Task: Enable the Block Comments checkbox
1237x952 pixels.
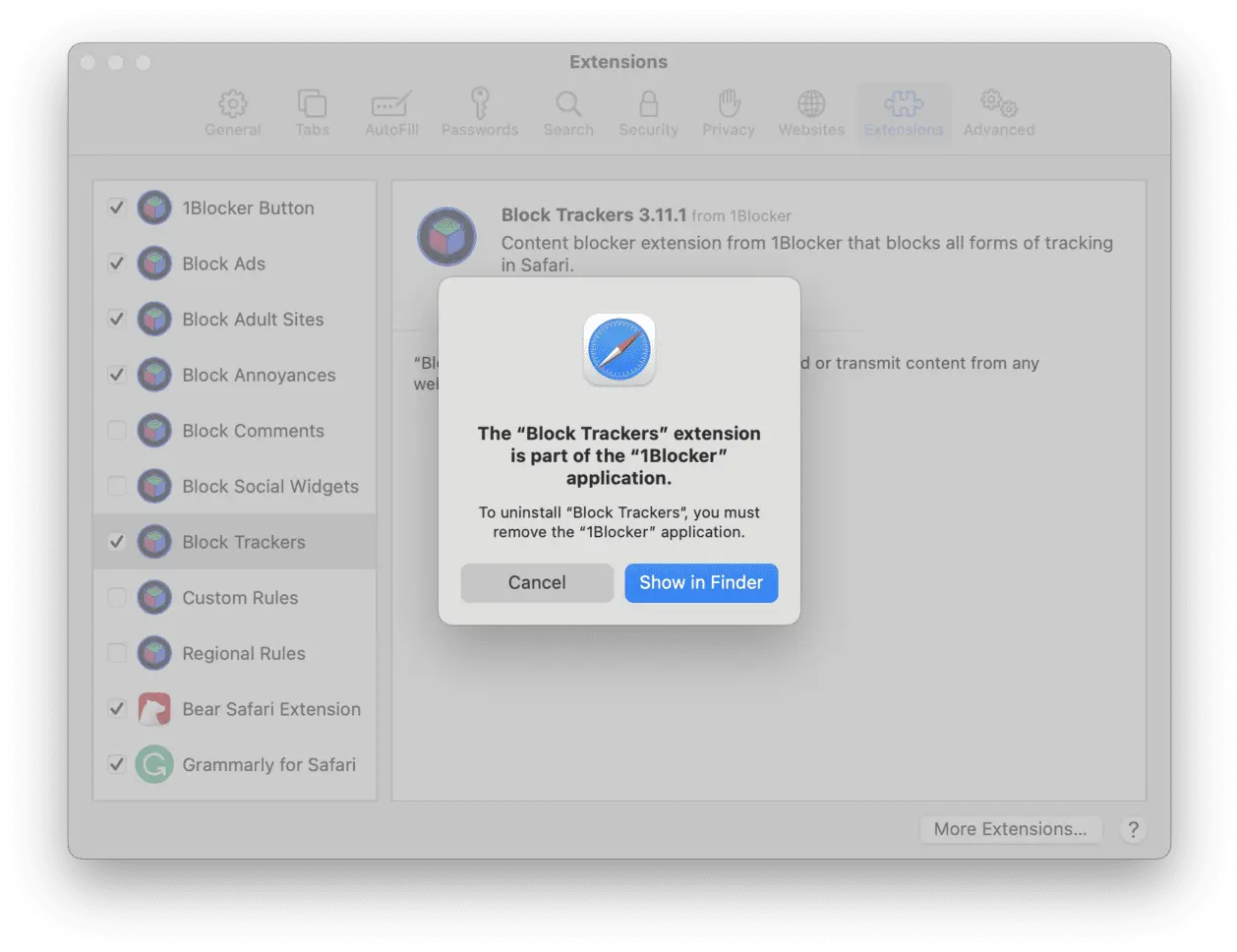Action: pos(117,431)
